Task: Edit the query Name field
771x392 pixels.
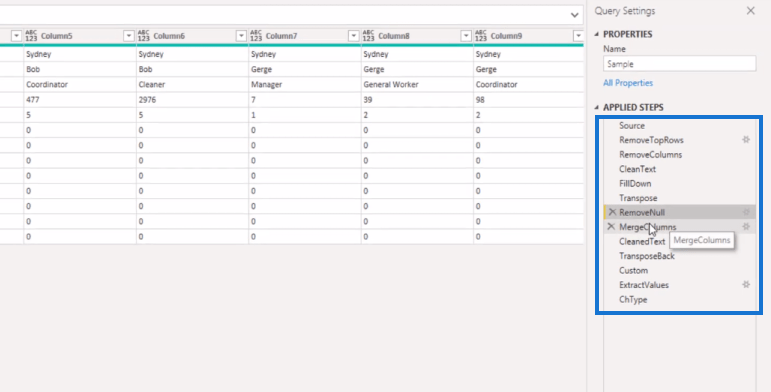Action: pyautogui.click(x=680, y=64)
